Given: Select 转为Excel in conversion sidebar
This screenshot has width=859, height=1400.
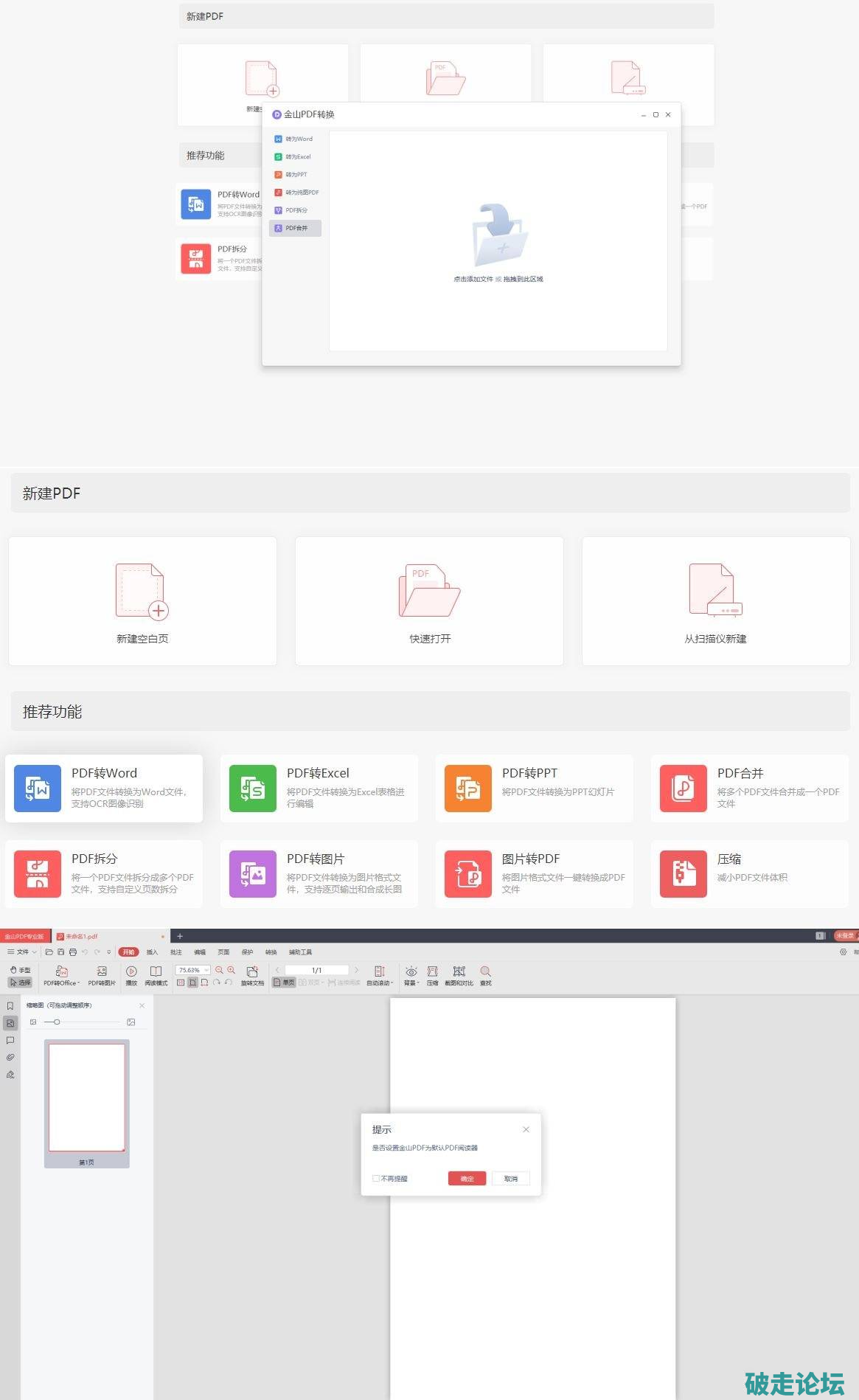Looking at the screenshot, I should pyautogui.click(x=295, y=157).
